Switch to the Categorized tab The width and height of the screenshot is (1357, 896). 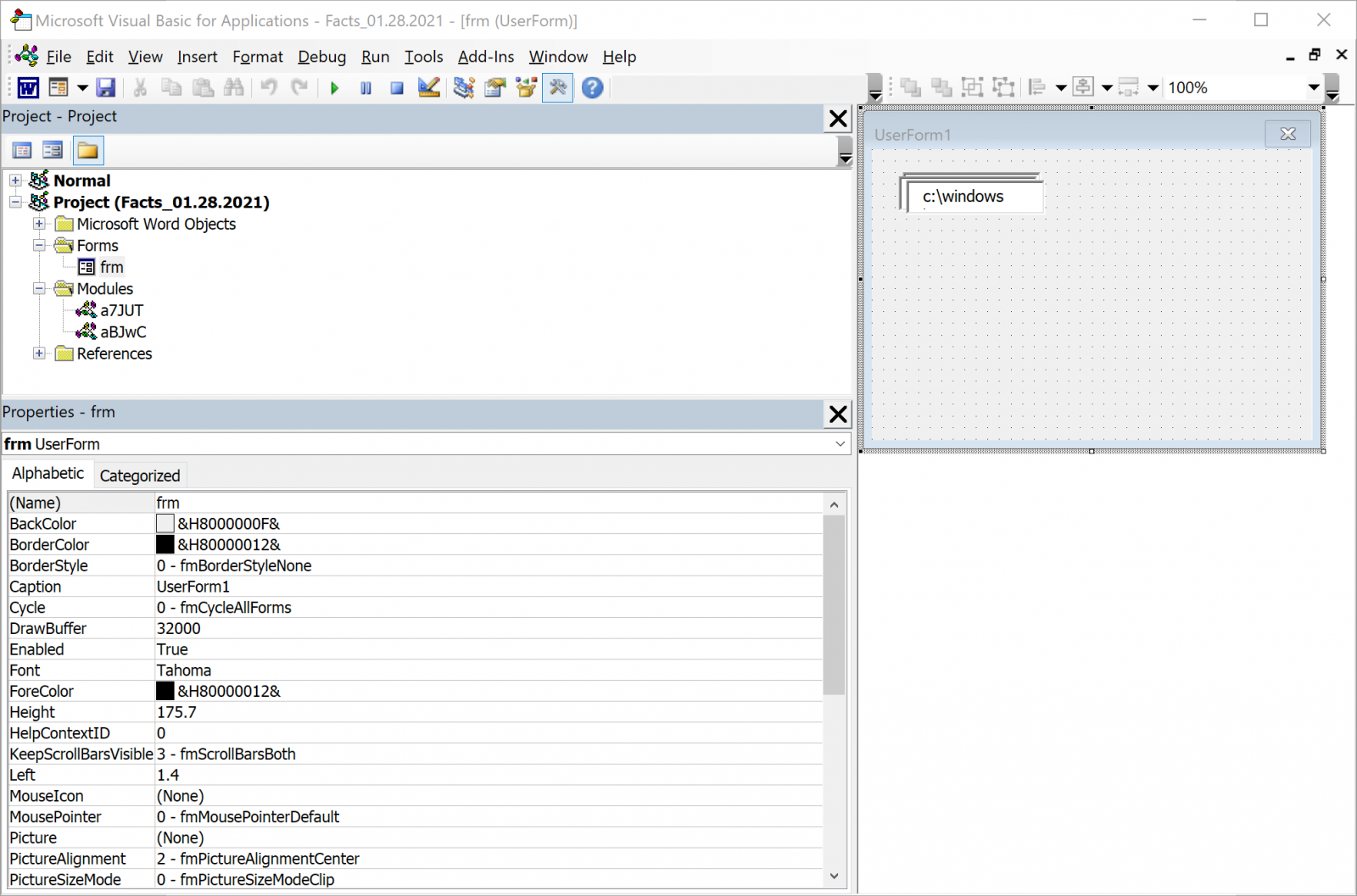pos(140,476)
